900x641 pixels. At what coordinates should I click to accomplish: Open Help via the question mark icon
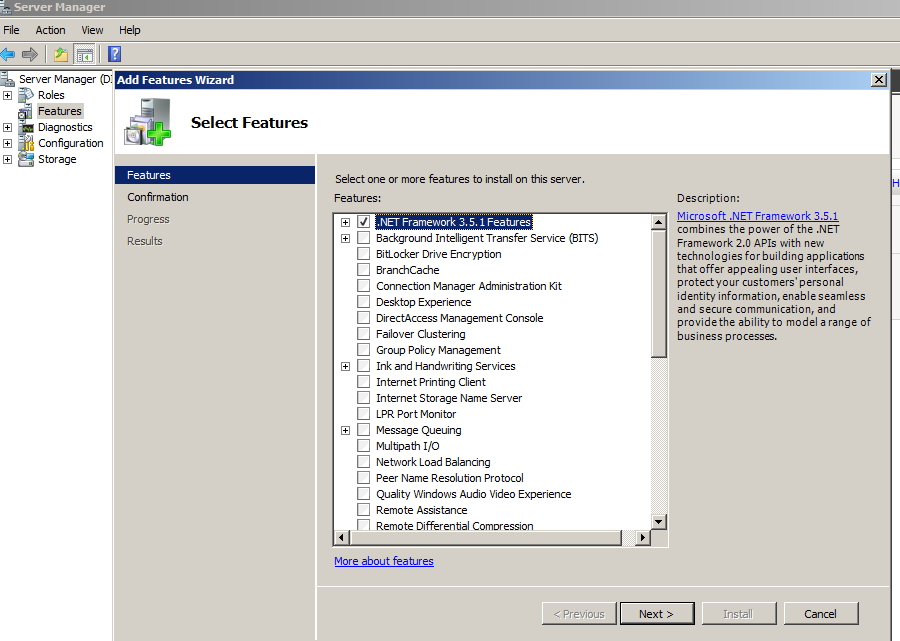[114, 54]
